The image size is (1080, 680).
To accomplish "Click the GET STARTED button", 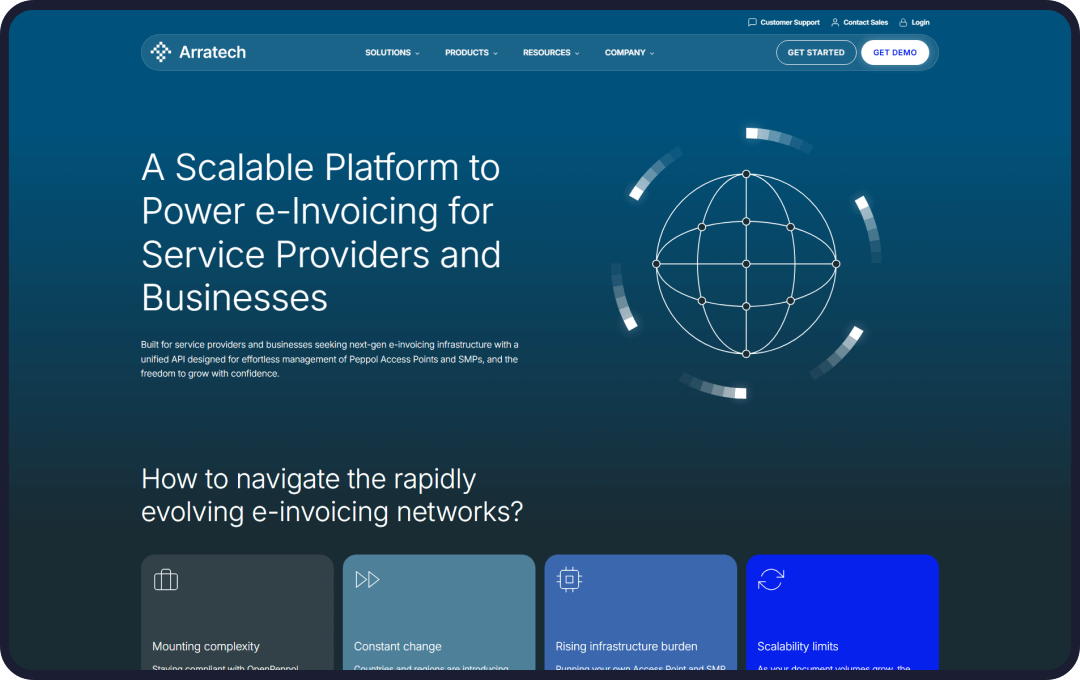I will click(816, 52).
